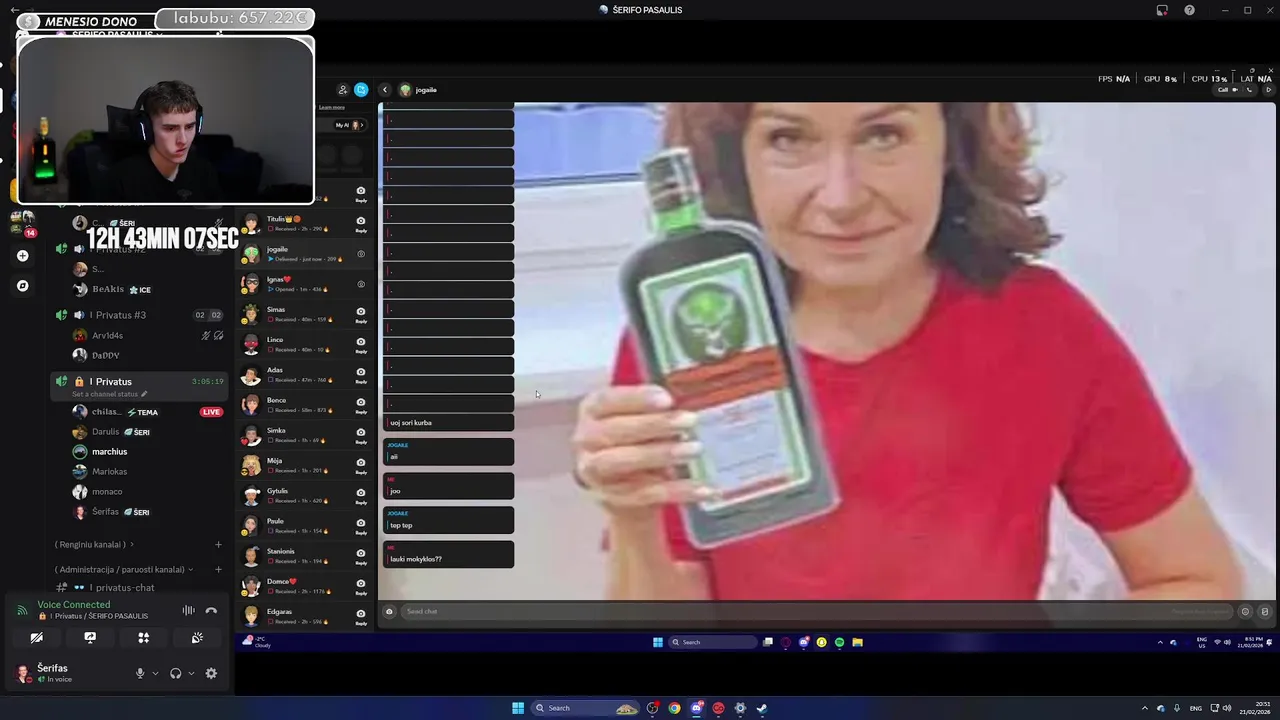Go back from the jogaile chat

click(x=384, y=90)
